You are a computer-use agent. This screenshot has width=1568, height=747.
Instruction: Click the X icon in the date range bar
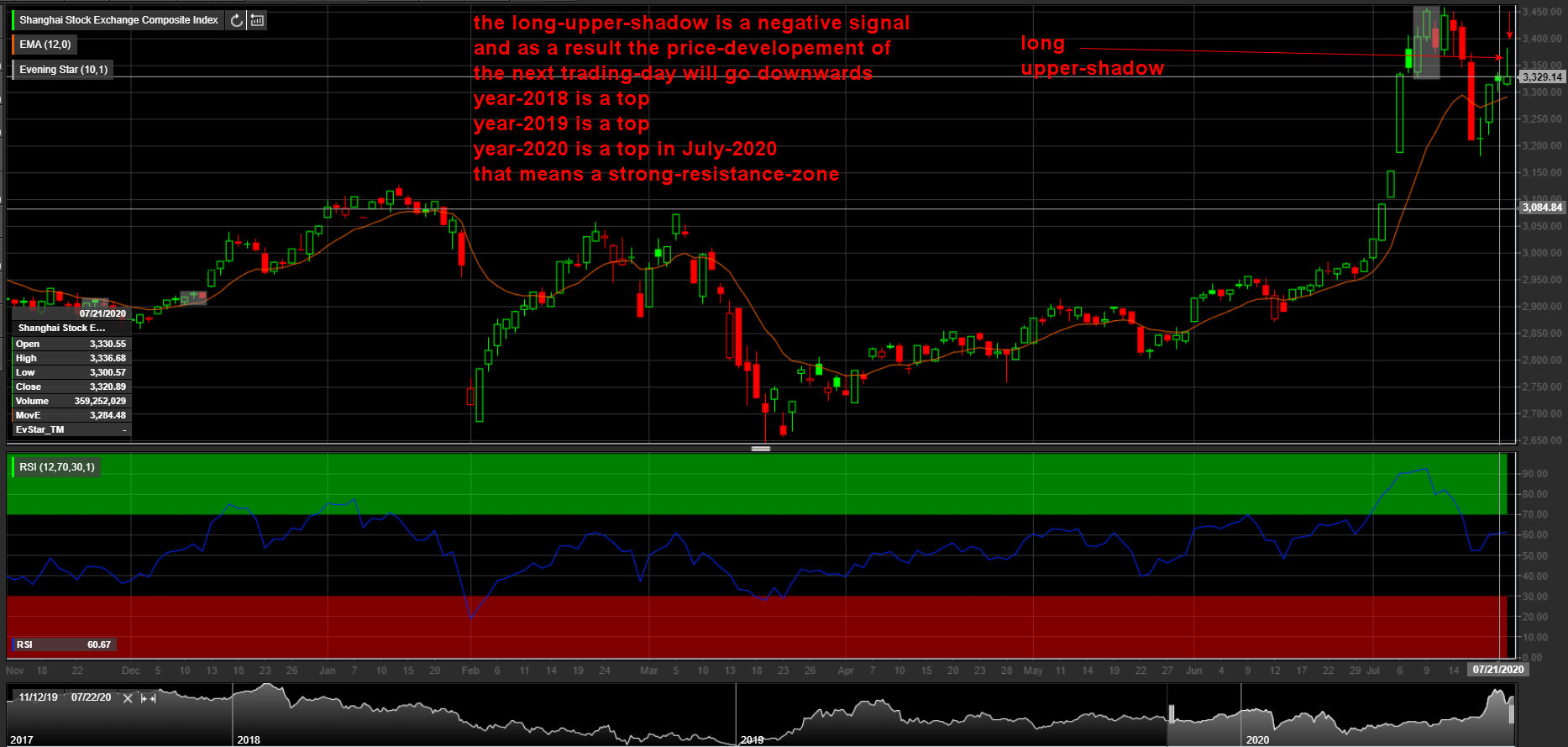pyautogui.click(x=128, y=697)
